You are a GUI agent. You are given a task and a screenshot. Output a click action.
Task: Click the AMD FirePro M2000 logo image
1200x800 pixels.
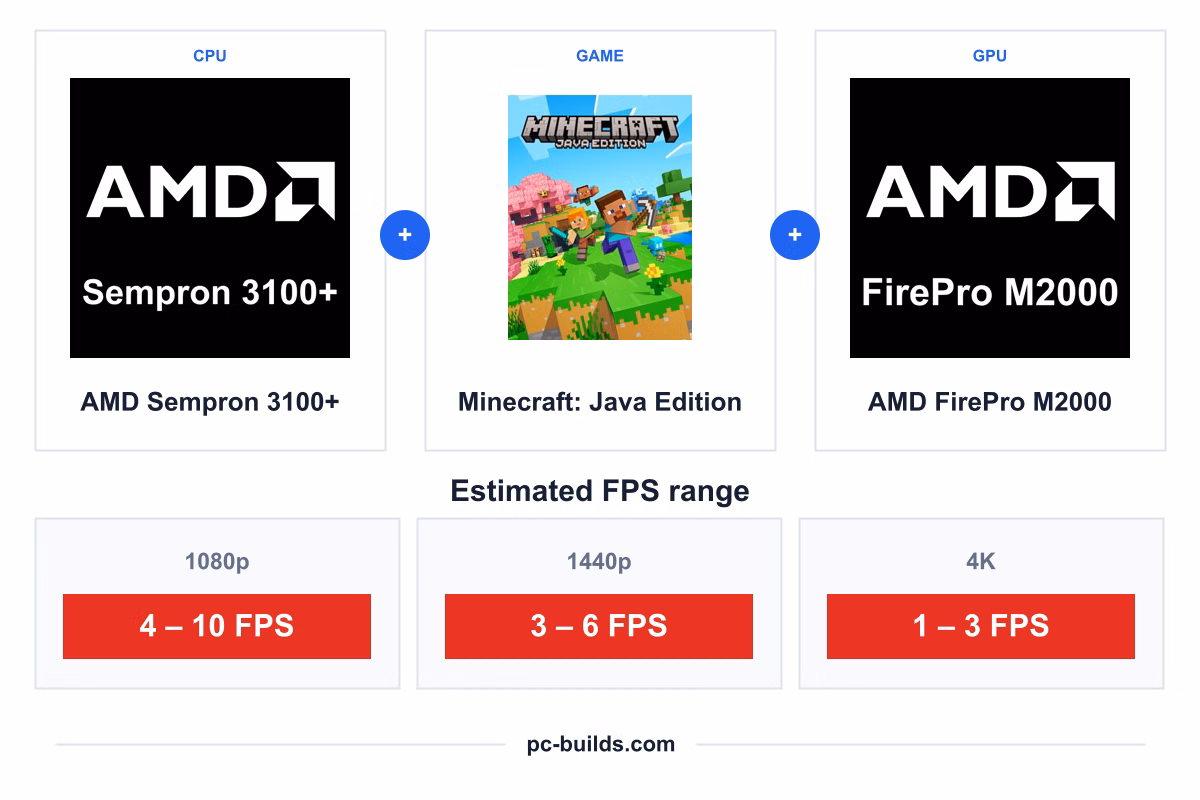990,218
